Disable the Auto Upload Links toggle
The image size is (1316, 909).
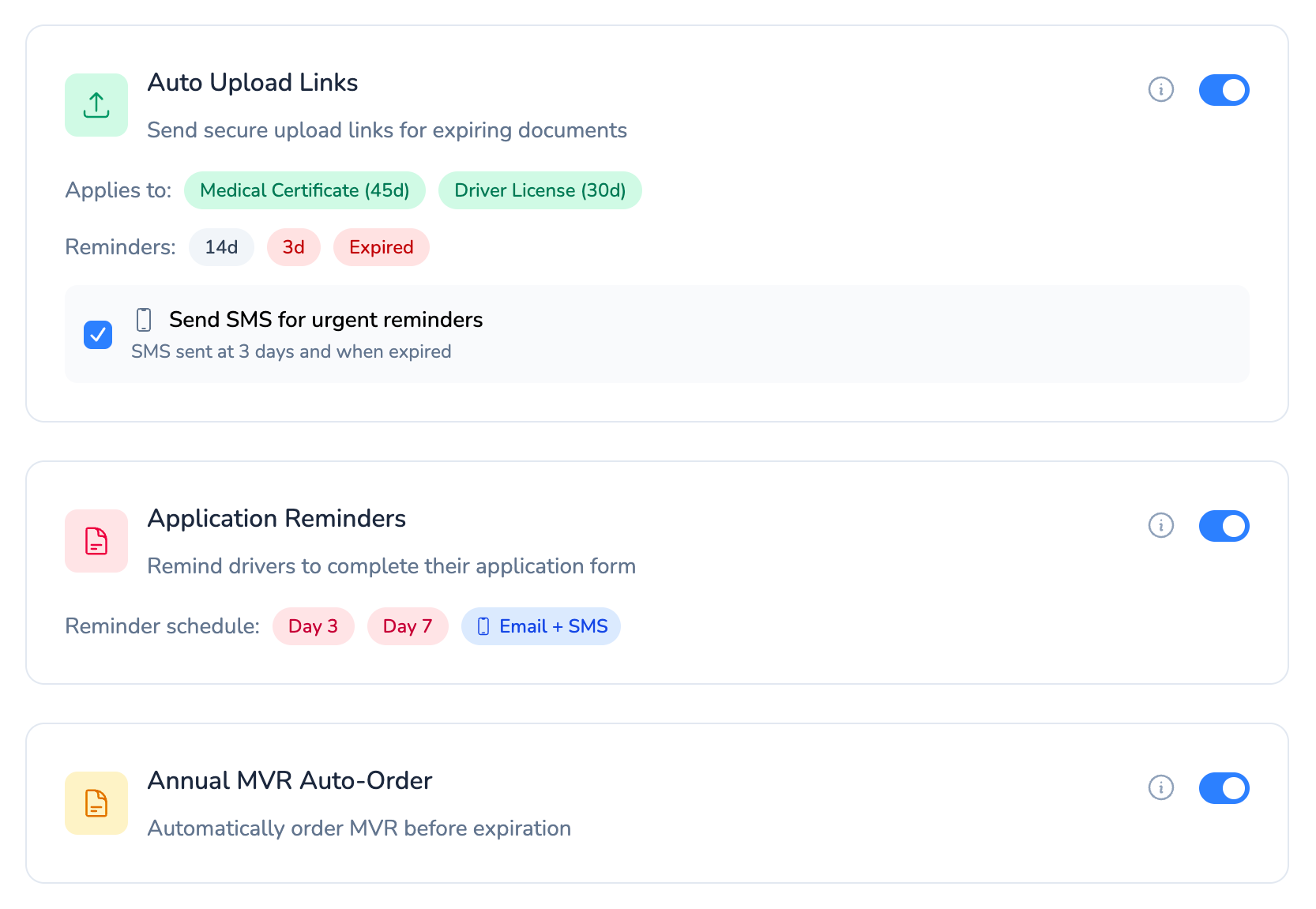(1224, 90)
